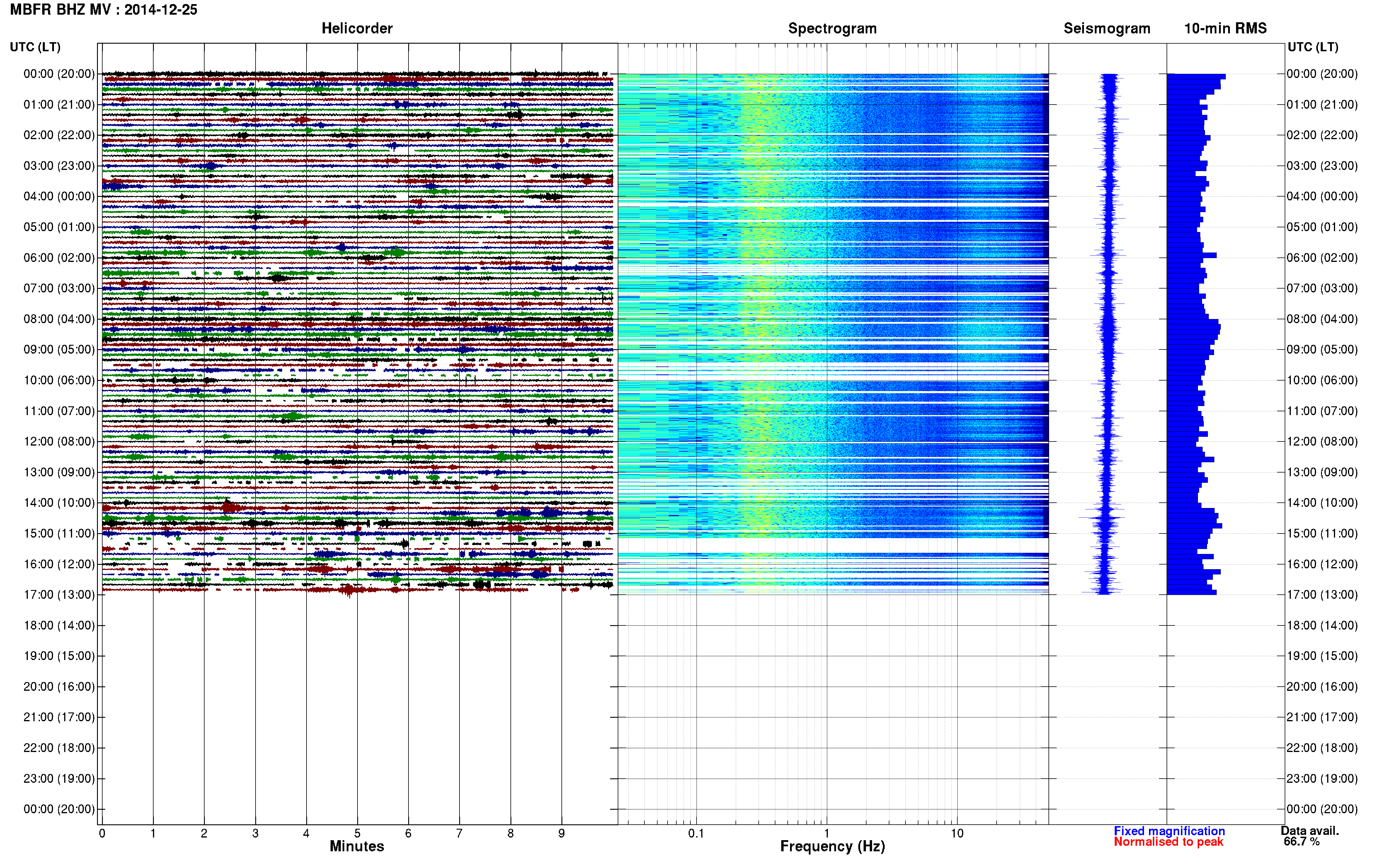The height and width of the screenshot is (868, 1389).
Task: Click the 'MBFR BHZ MV : 2014-12-25' title
Action: click(103, 10)
